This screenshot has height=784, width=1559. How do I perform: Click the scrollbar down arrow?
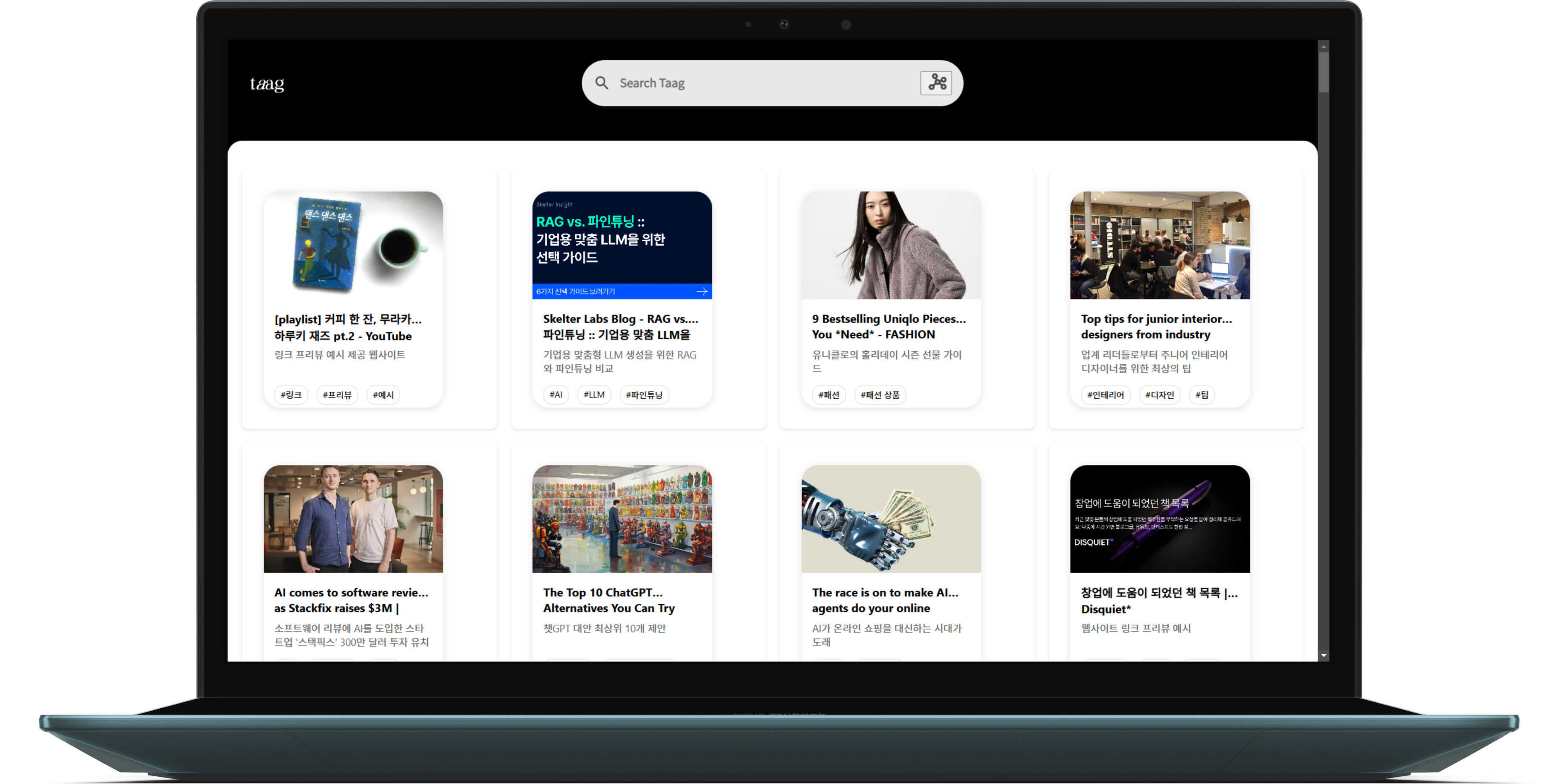(1324, 655)
